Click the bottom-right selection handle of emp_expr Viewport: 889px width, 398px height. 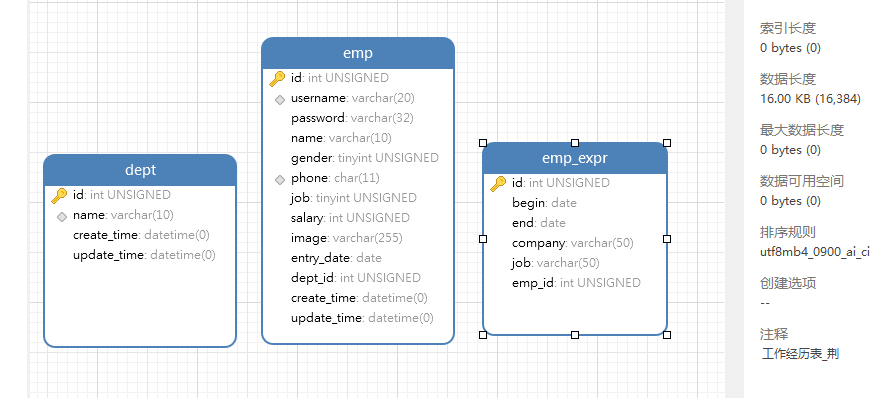click(x=667, y=335)
